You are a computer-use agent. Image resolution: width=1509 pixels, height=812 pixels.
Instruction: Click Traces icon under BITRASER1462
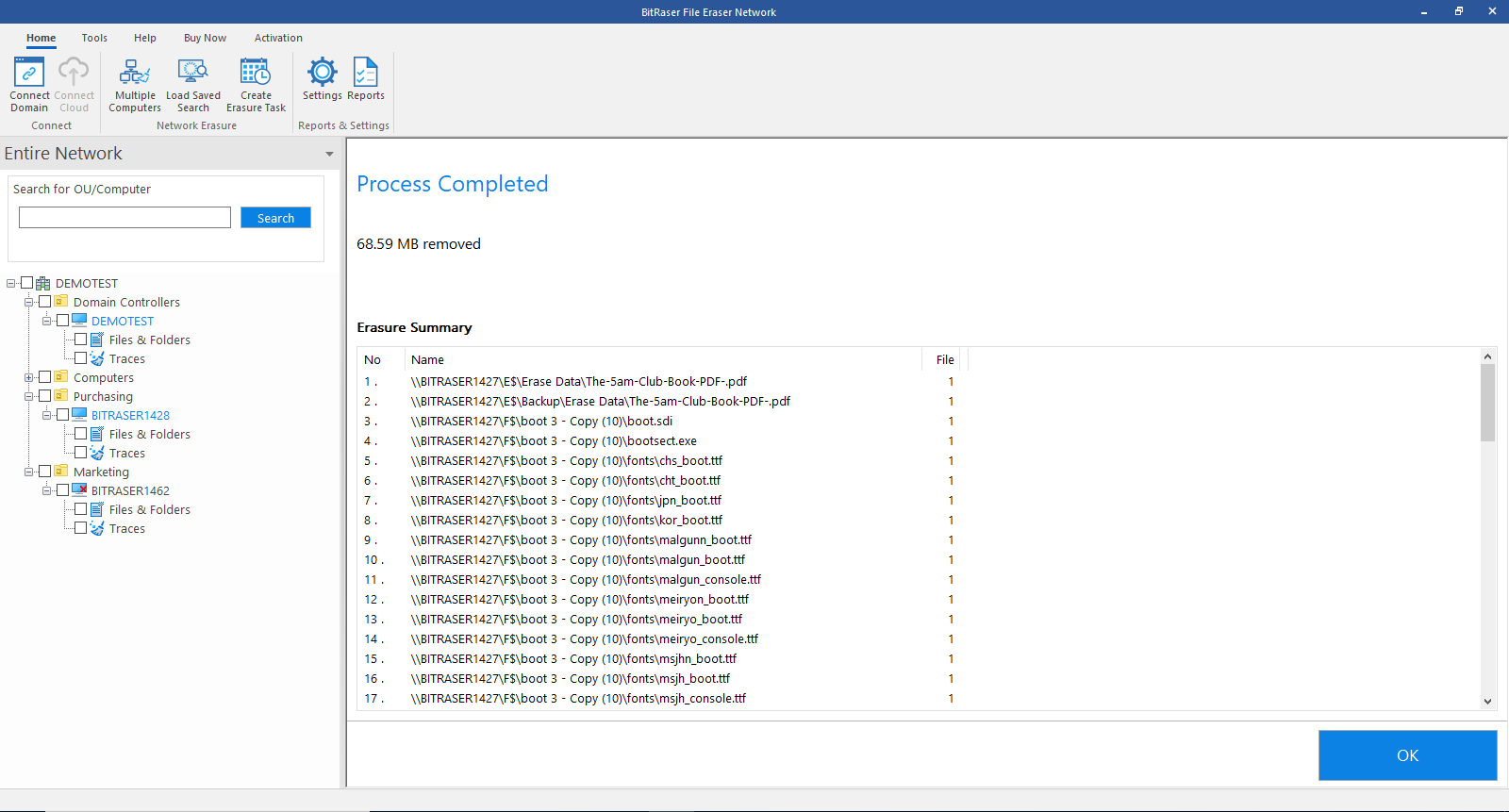97,528
